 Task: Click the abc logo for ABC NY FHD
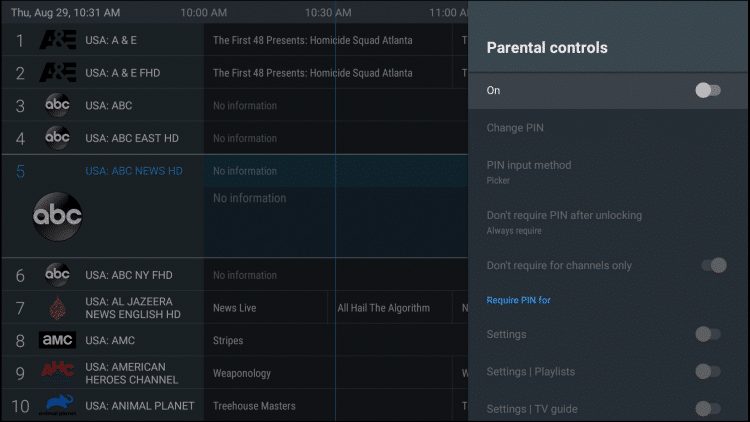pyautogui.click(x=57, y=275)
